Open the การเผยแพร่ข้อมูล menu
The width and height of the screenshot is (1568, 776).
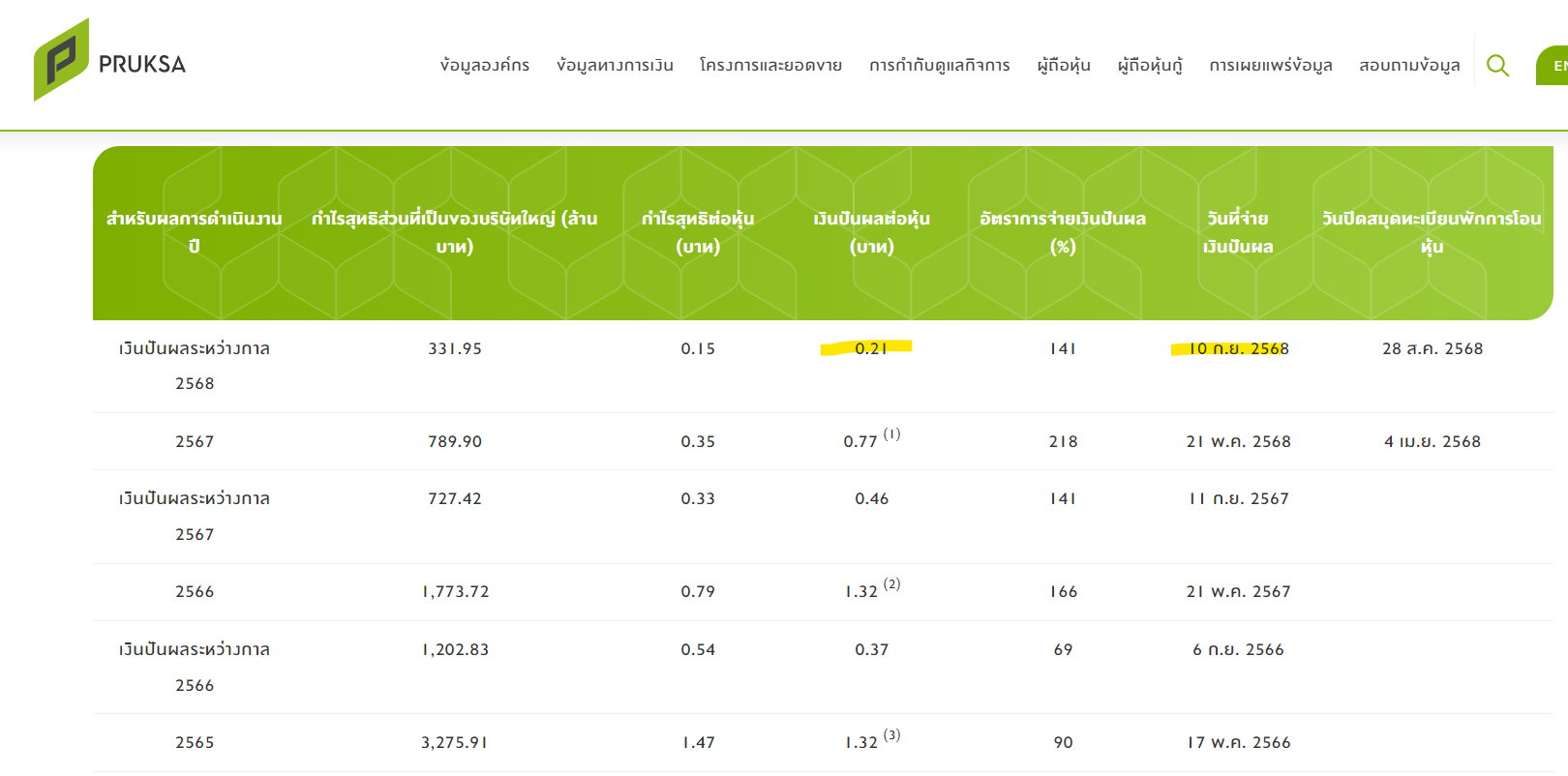click(x=1271, y=65)
